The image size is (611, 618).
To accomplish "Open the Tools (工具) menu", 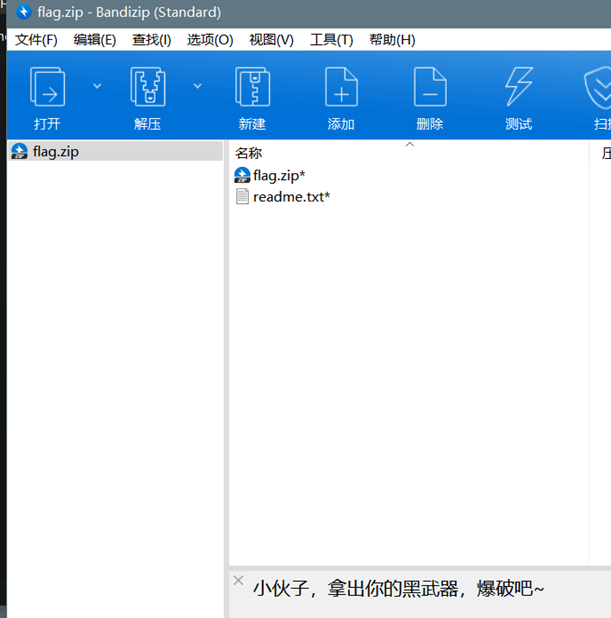I will pyautogui.click(x=331, y=40).
